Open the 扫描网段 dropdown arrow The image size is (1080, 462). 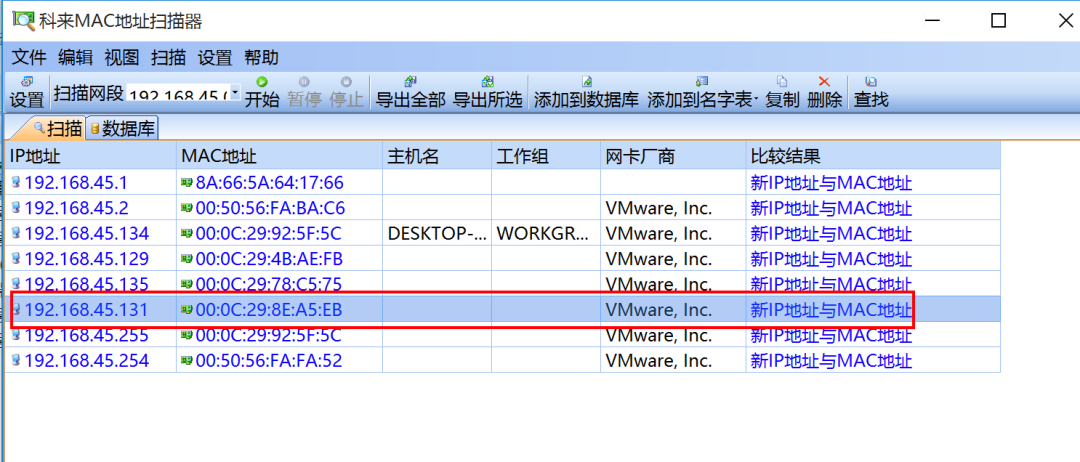(x=235, y=92)
